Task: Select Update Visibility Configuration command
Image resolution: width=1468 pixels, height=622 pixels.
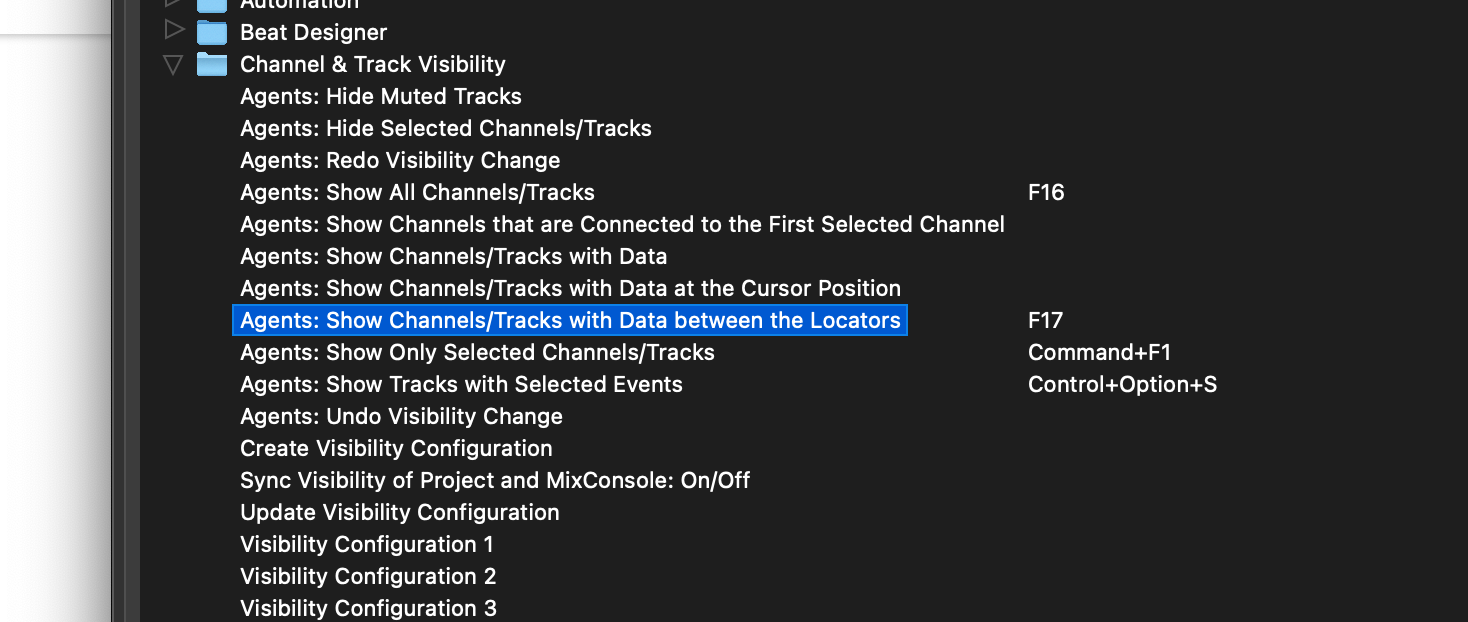Action: click(399, 512)
